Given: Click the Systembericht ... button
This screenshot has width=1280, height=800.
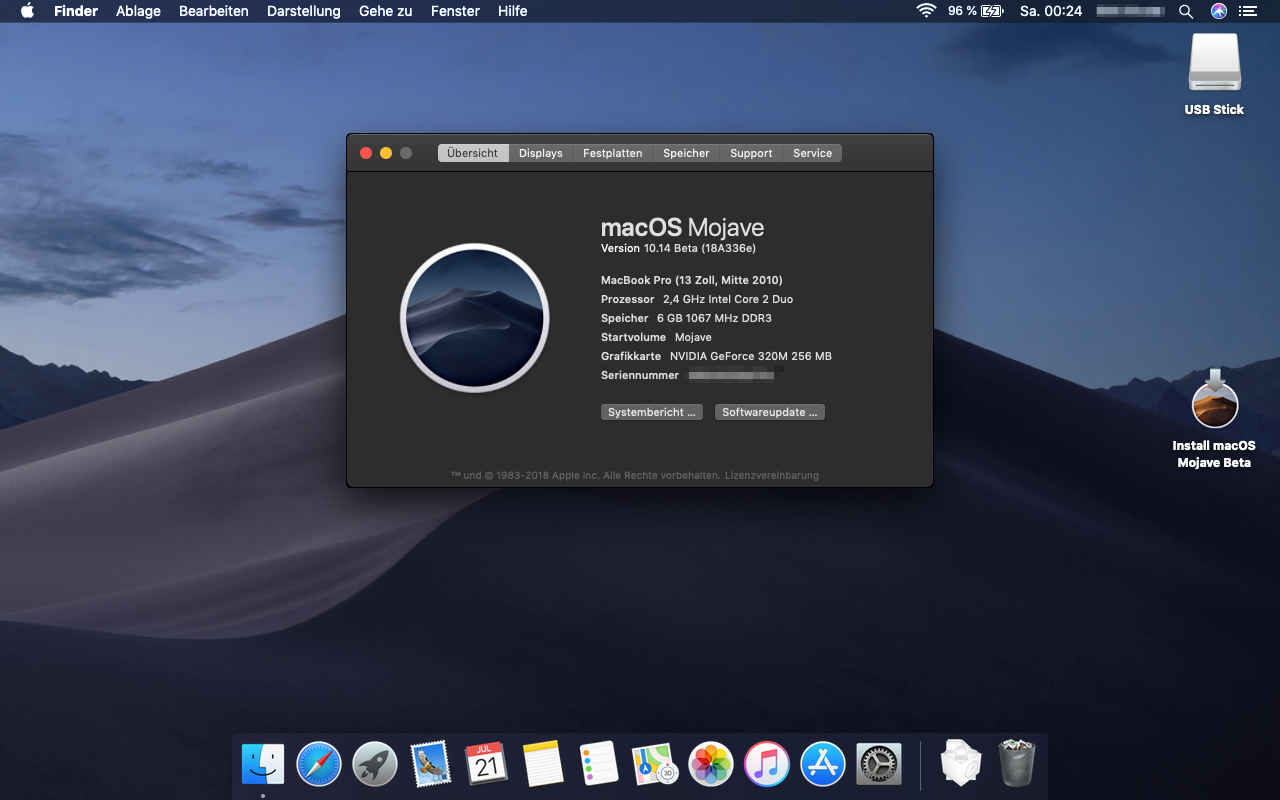Looking at the screenshot, I should click(652, 412).
